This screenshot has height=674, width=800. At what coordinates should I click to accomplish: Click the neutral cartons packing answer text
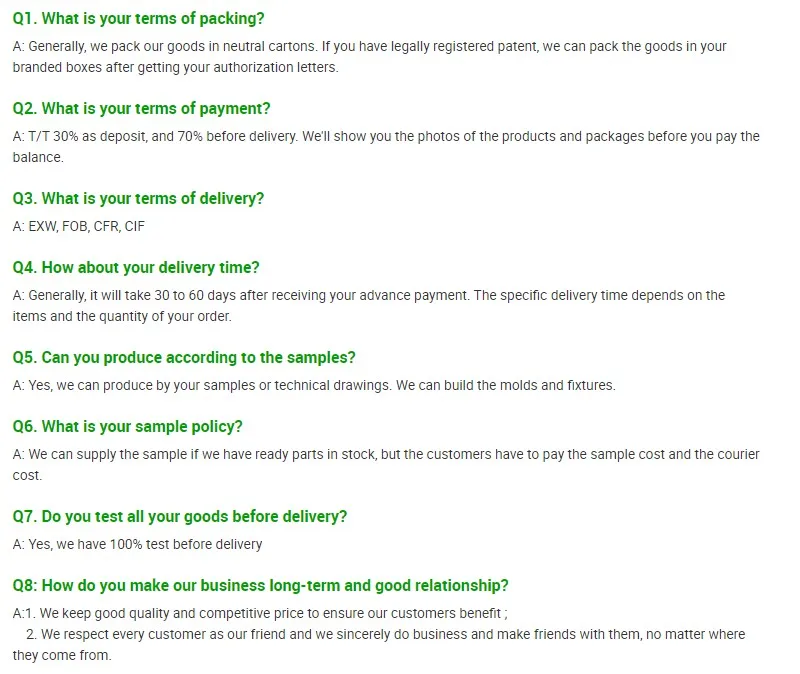[369, 57]
